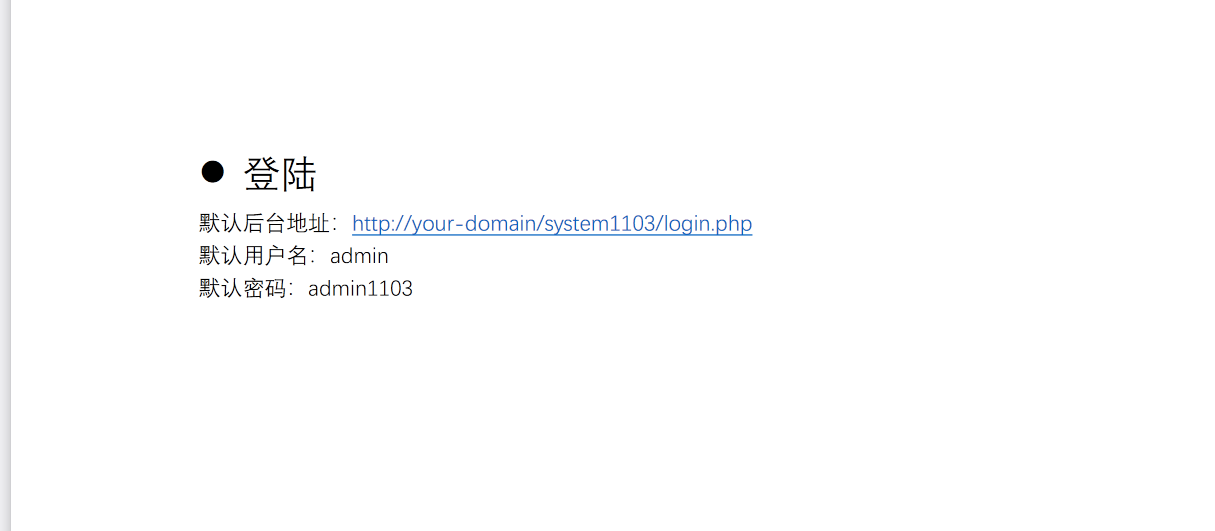The height and width of the screenshot is (531, 1215).
Task: Click the 登陆 heading text
Action: click(x=280, y=175)
